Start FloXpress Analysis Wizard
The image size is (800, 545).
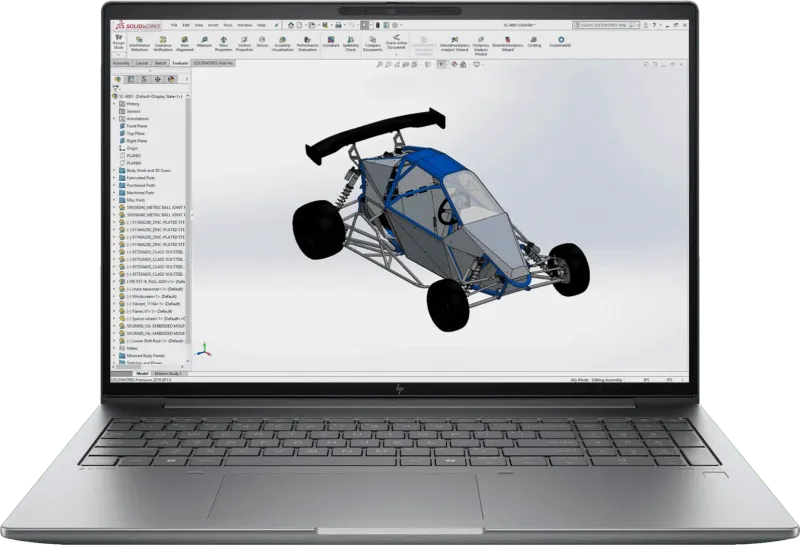tap(481, 45)
